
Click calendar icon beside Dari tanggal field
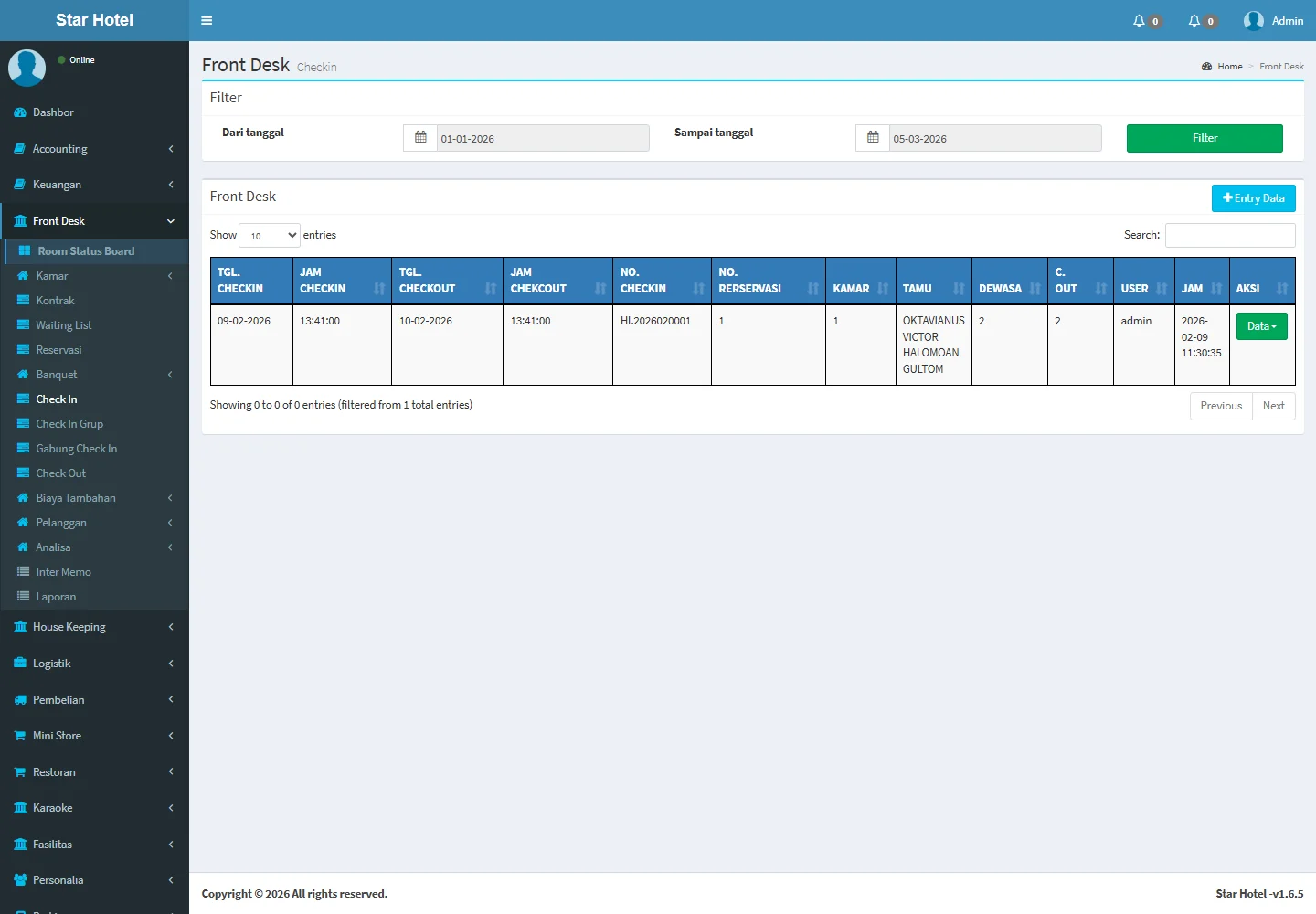pos(420,138)
